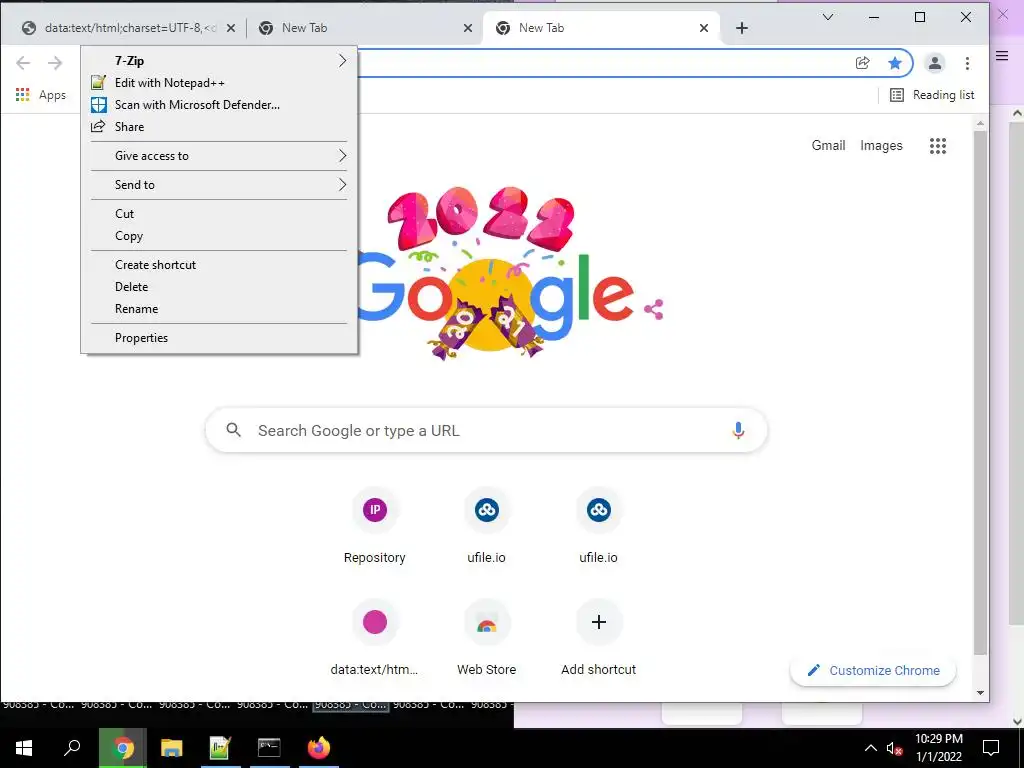Viewport: 1024px width, 768px height.
Task: Open the Repository shortcut tile
Action: point(375,525)
